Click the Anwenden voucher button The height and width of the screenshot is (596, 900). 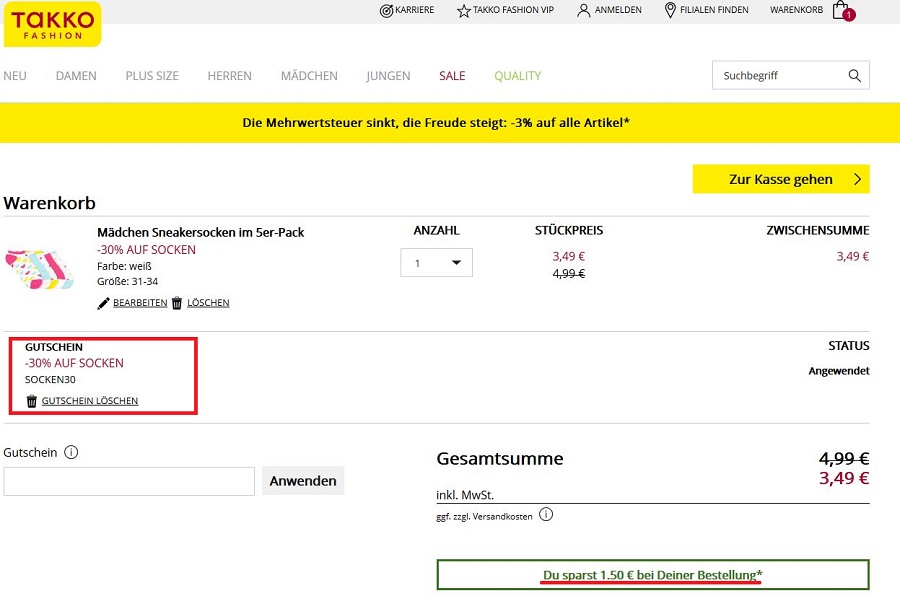(303, 481)
